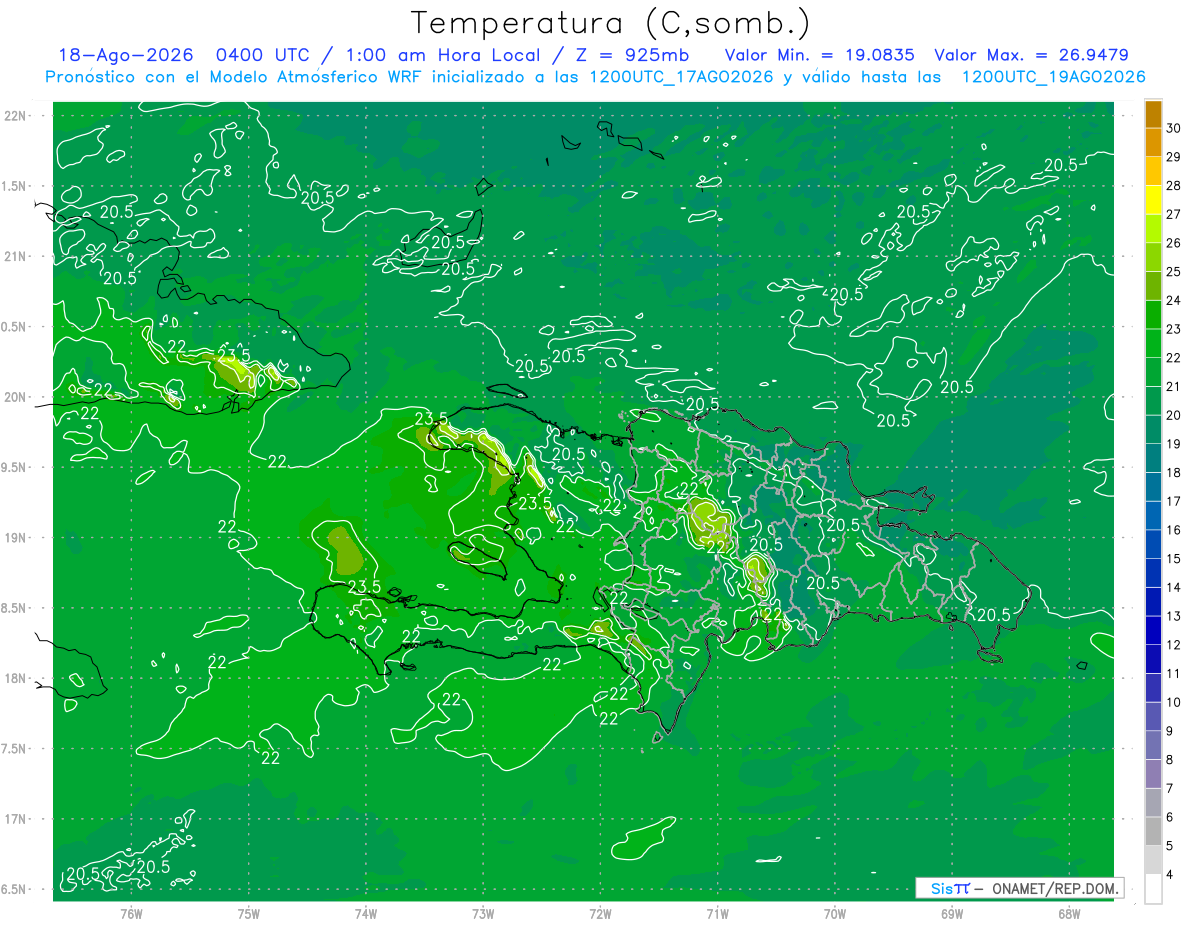This screenshot has width=1200, height=927.
Task: Pick the legend color between 21 and 22
Action: click(x=1153, y=372)
